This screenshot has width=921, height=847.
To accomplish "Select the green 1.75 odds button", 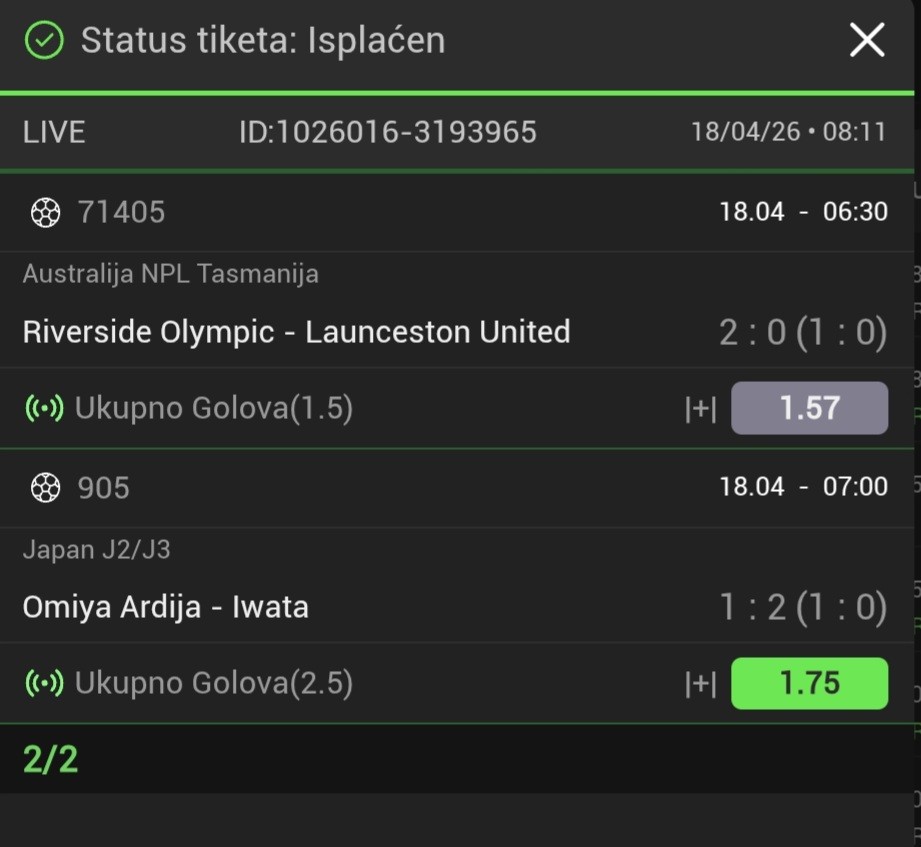I will tap(809, 683).
